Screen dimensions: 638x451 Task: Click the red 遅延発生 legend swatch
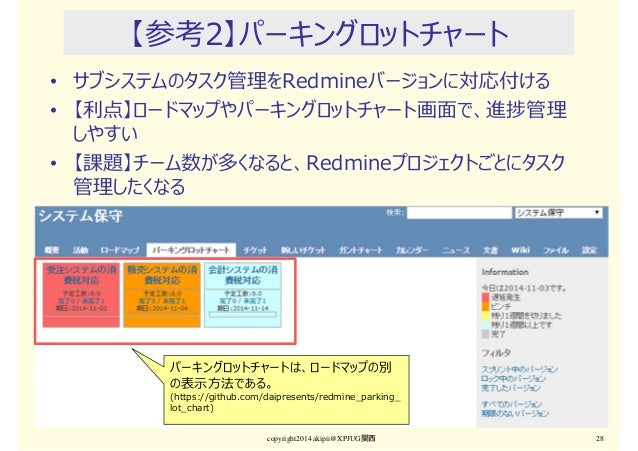[485, 297]
